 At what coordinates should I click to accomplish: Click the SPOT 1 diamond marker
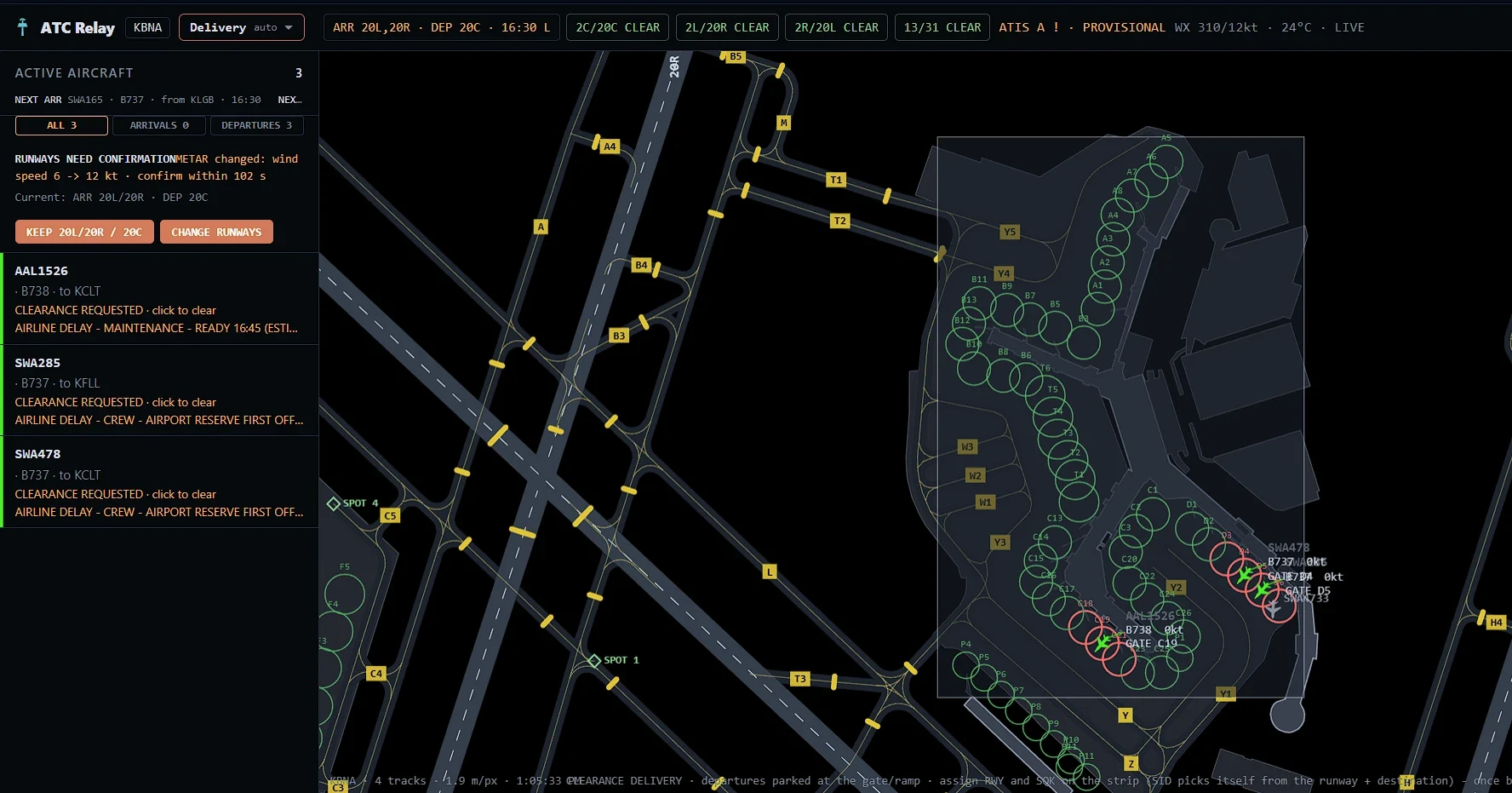[595, 660]
